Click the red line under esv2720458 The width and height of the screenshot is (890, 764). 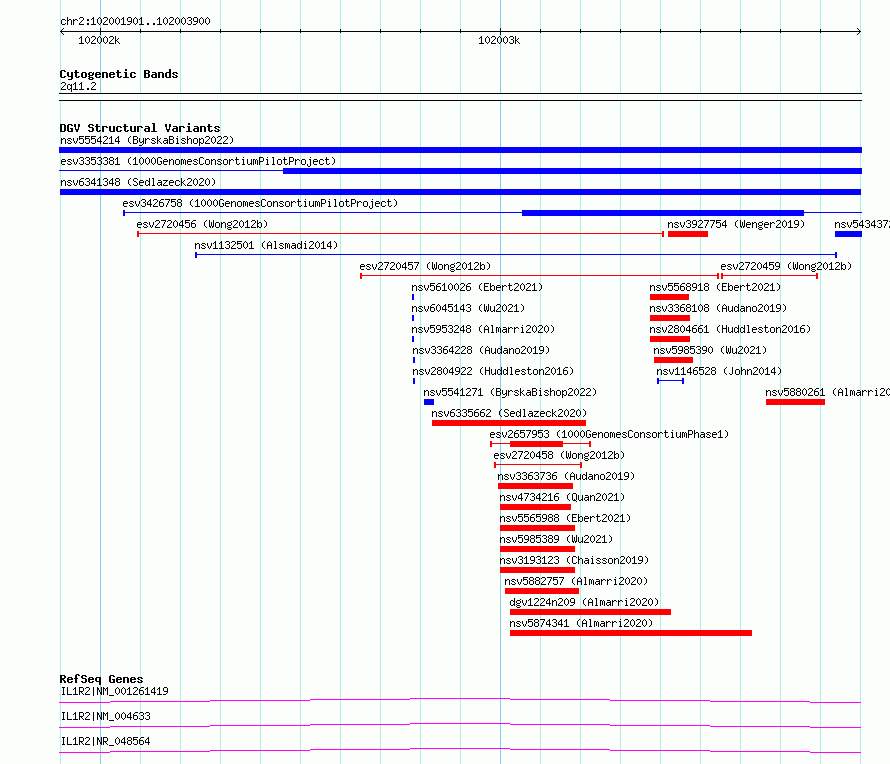(538, 465)
